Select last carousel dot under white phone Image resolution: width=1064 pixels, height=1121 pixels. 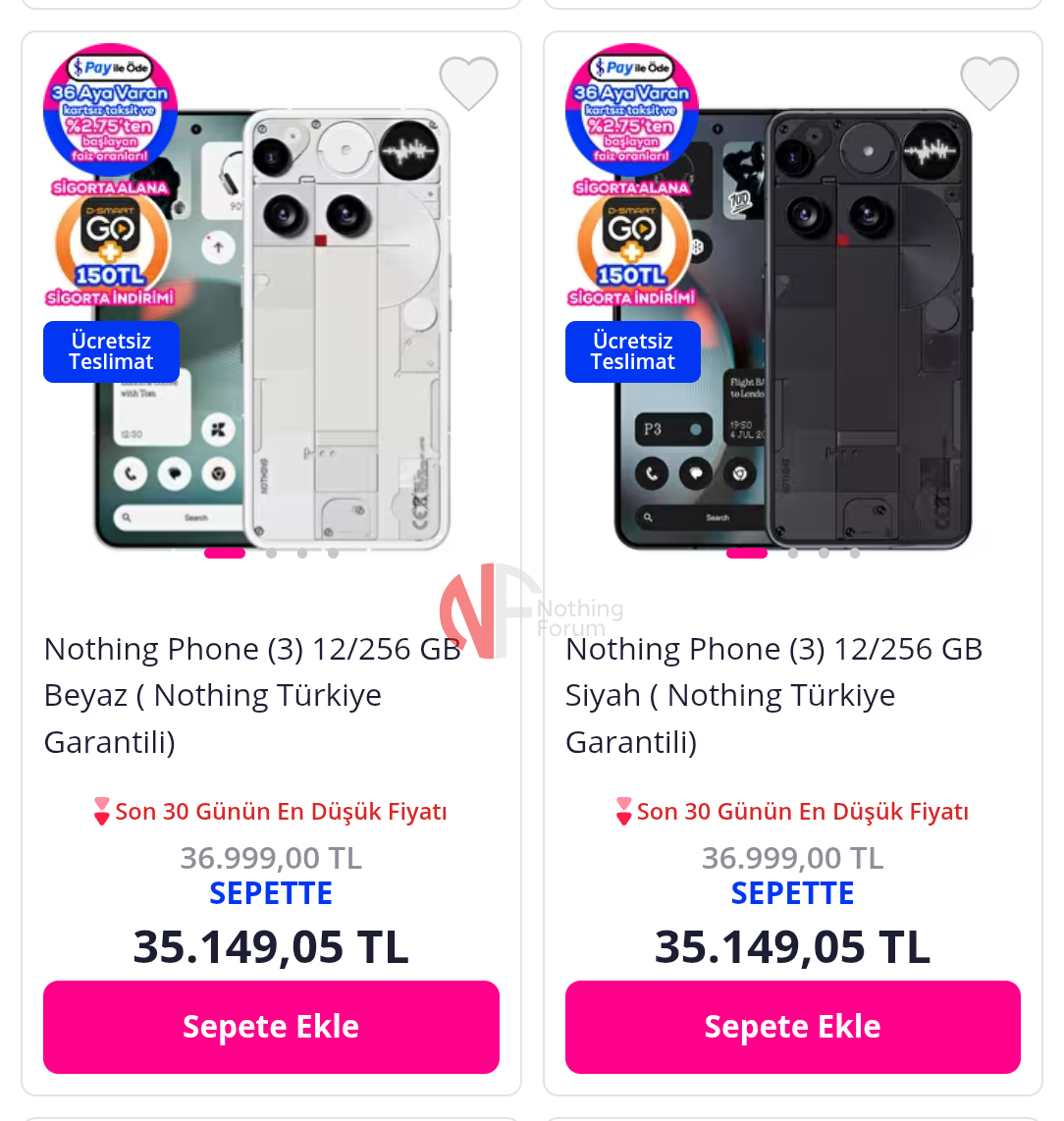pos(333,553)
